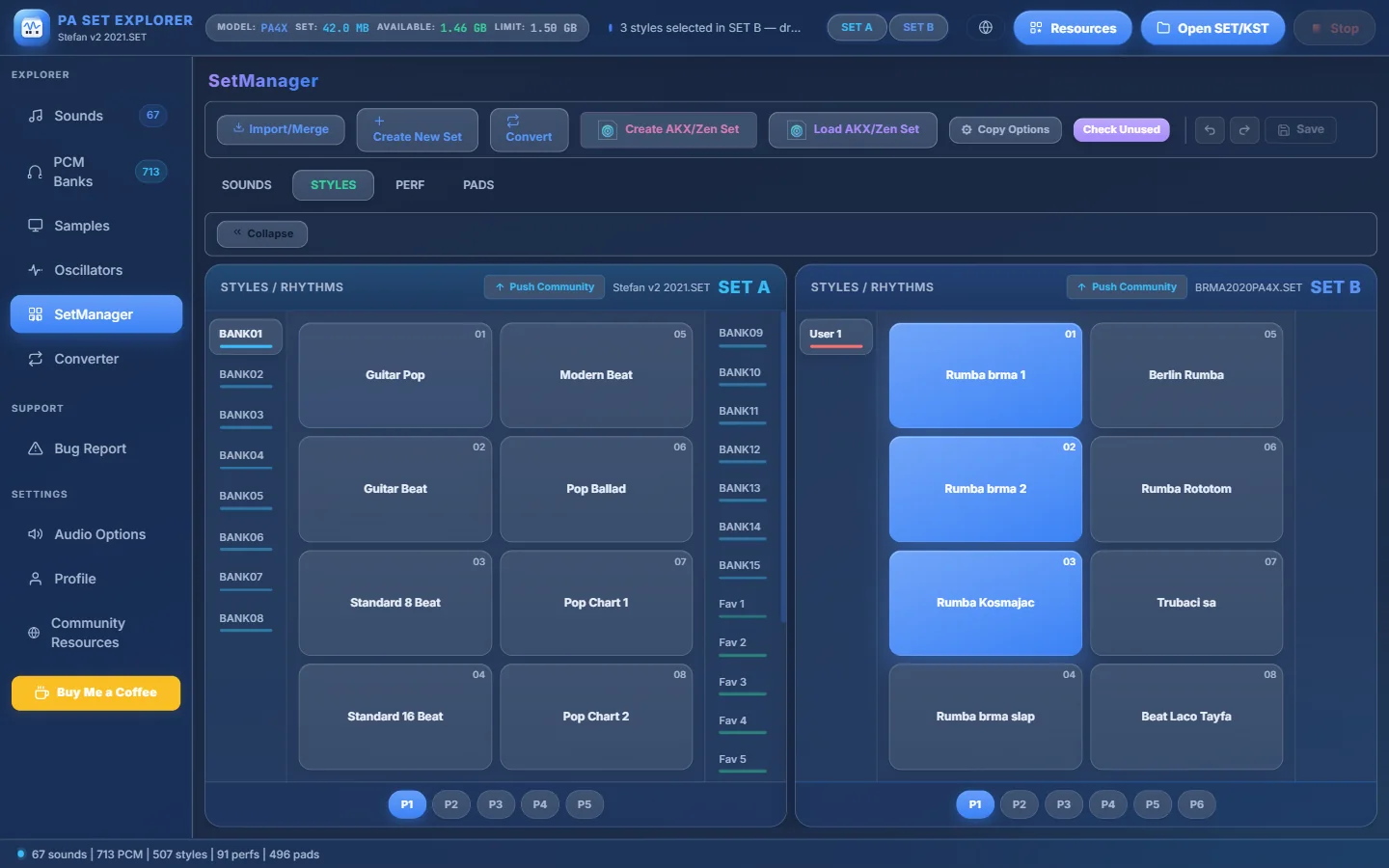This screenshot has height=868, width=1389.
Task: Push SET B styles to Community
Action: click(x=1127, y=287)
